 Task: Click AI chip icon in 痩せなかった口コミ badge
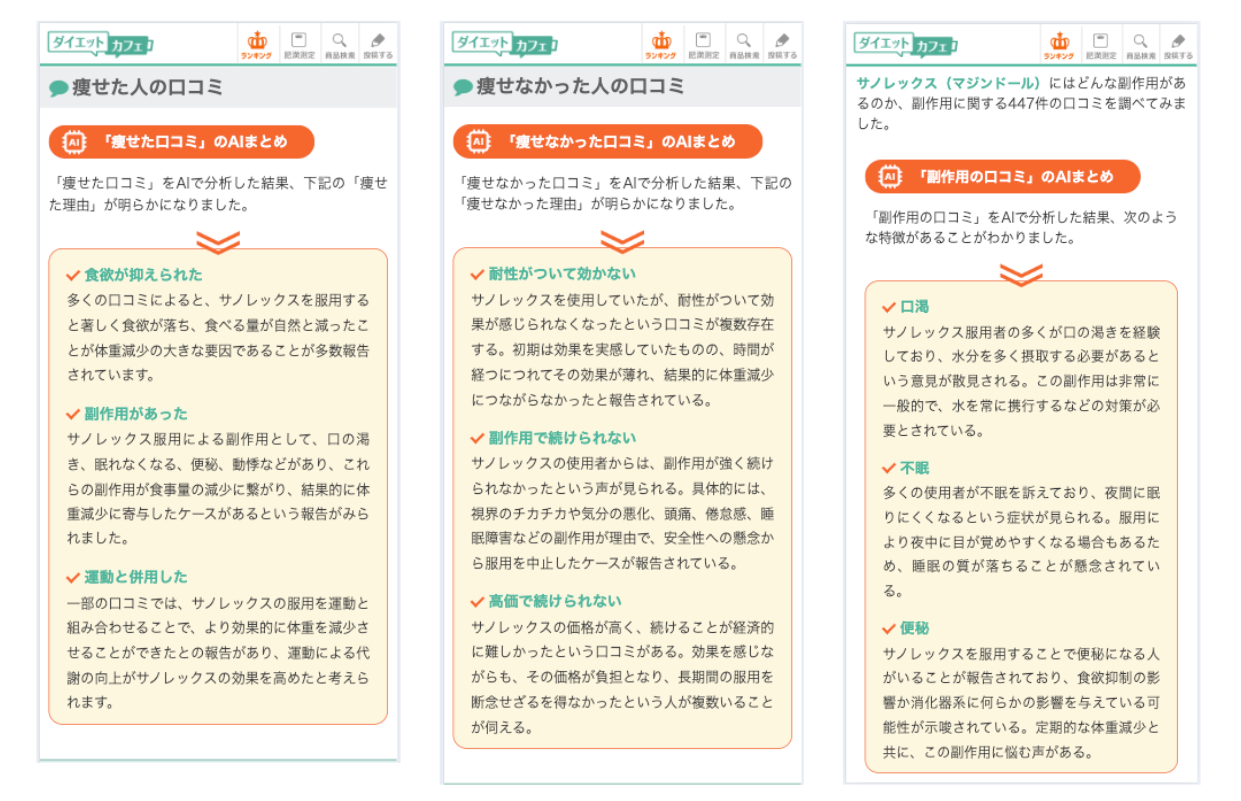[x=477, y=142]
